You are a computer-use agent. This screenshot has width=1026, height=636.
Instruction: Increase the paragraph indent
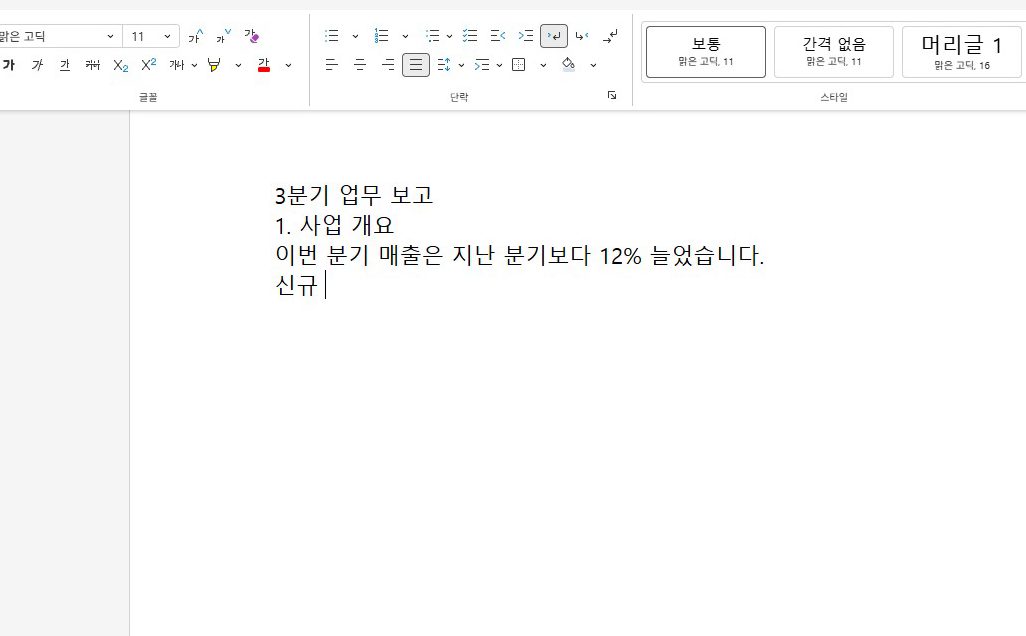coord(526,36)
